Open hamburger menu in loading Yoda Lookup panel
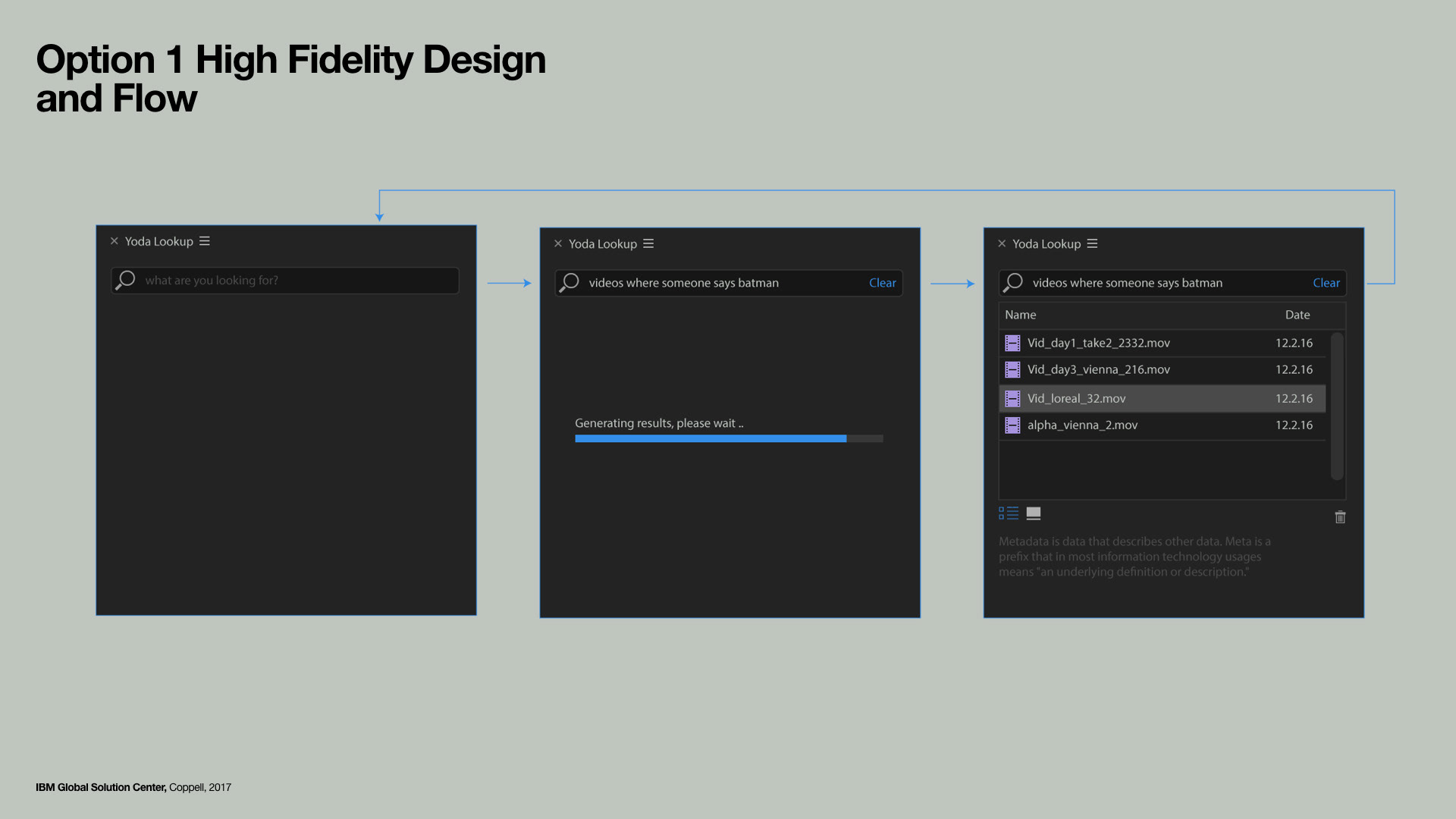1456x819 pixels. coord(648,243)
